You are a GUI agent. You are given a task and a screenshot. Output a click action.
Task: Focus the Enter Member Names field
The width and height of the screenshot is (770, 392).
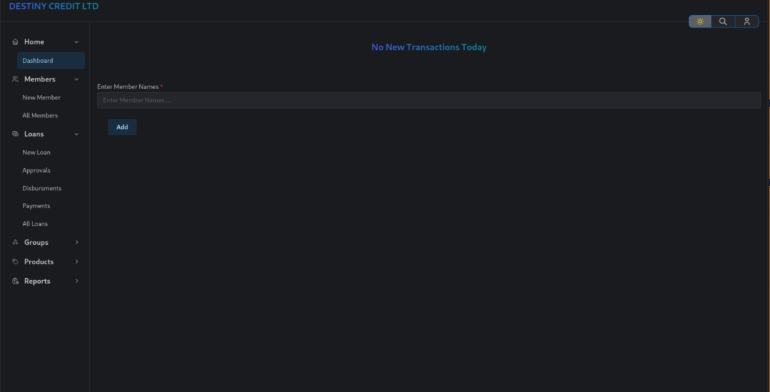pyautogui.click(x=429, y=100)
